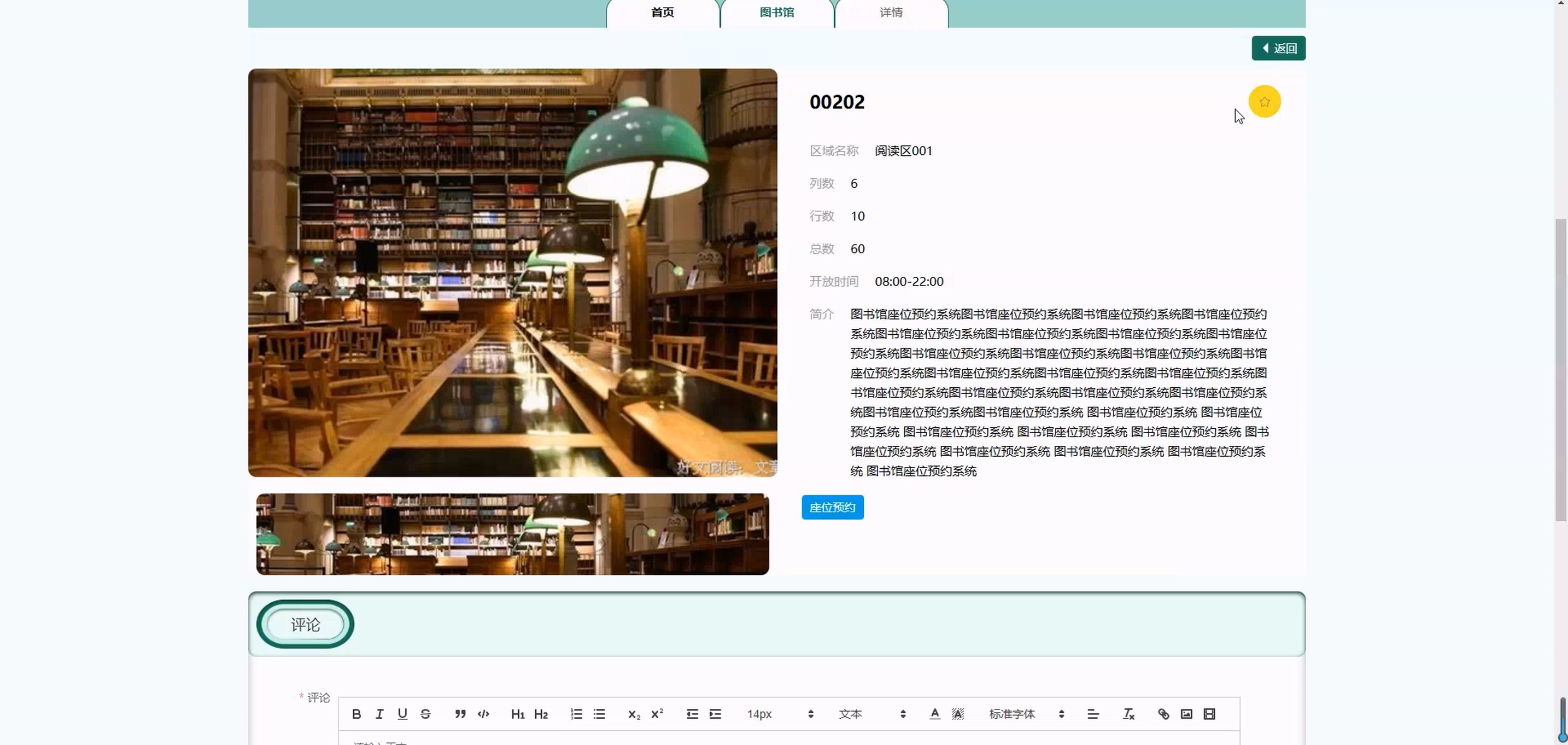Pick text color with the A icon
Viewport: 1568px width, 745px height.
point(935,714)
